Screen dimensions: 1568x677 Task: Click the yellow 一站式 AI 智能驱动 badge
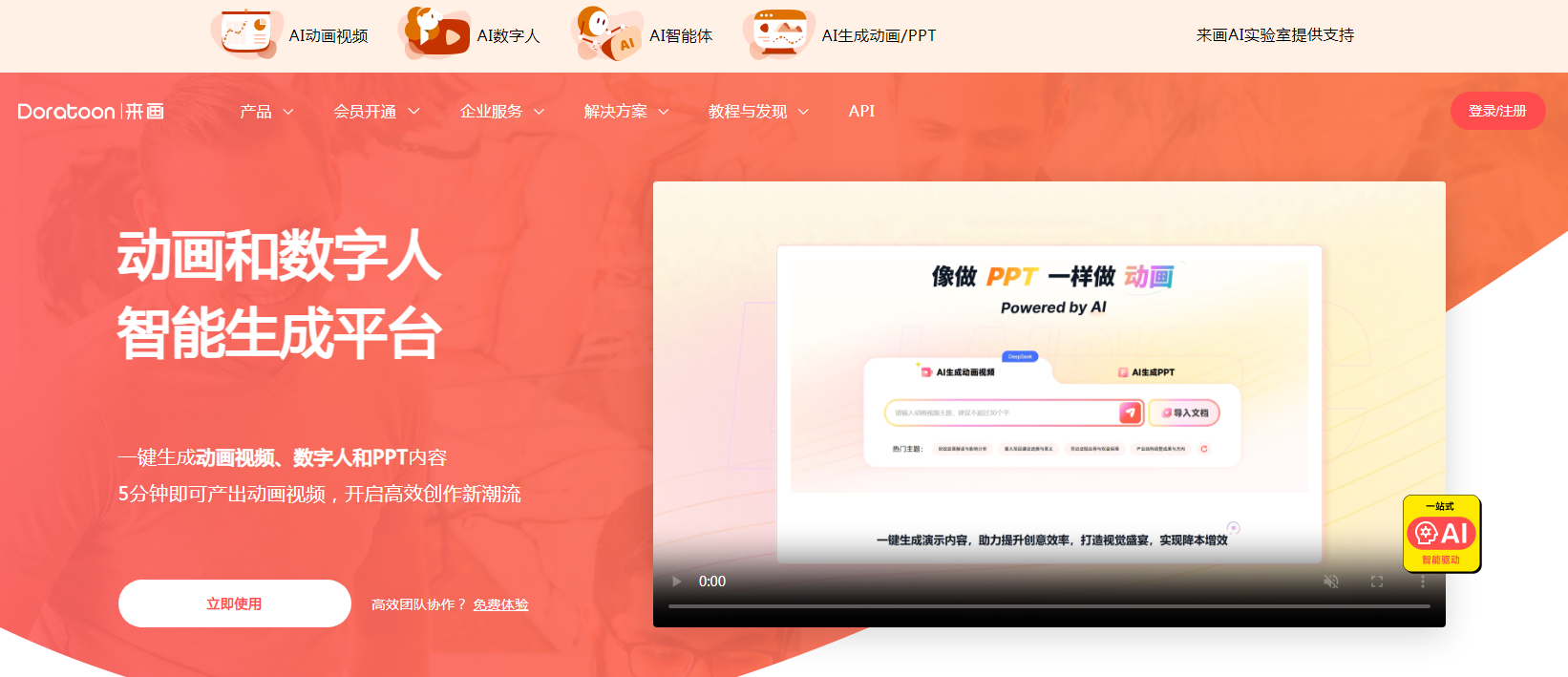pyautogui.click(x=1442, y=534)
